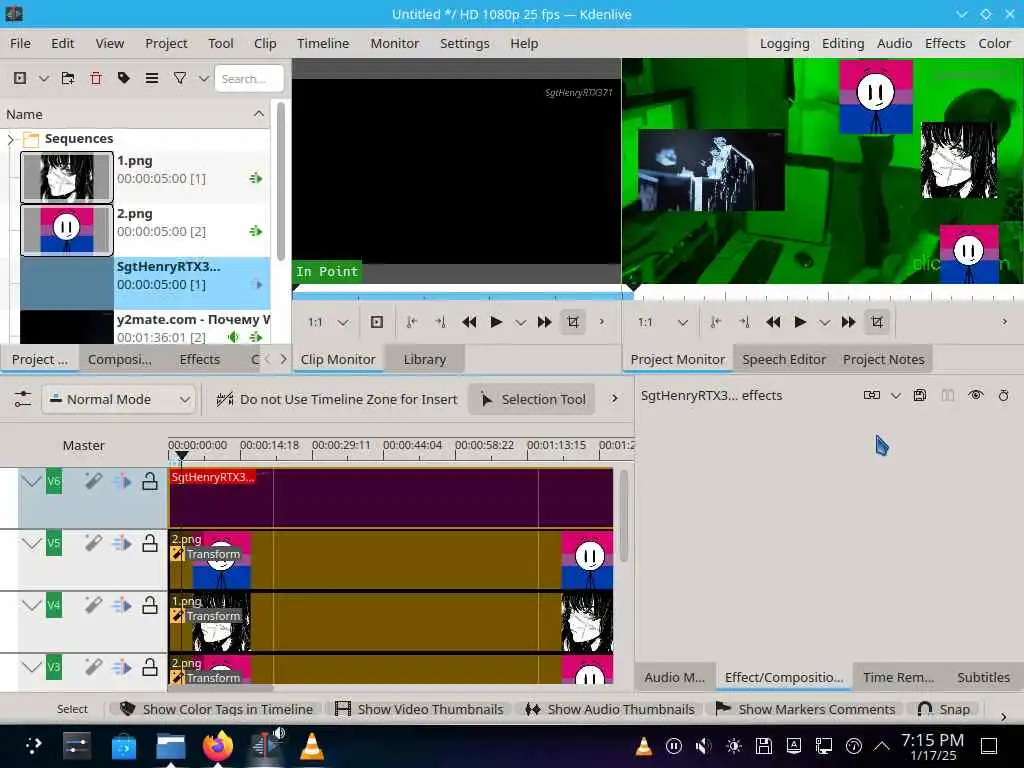Click the Project Monitor timeline ruler
1024x768 pixels.
823,293
